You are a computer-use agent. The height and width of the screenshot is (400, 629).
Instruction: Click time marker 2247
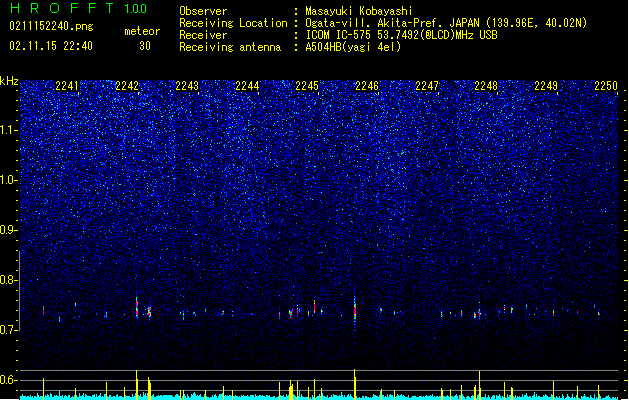(x=427, y=86)
